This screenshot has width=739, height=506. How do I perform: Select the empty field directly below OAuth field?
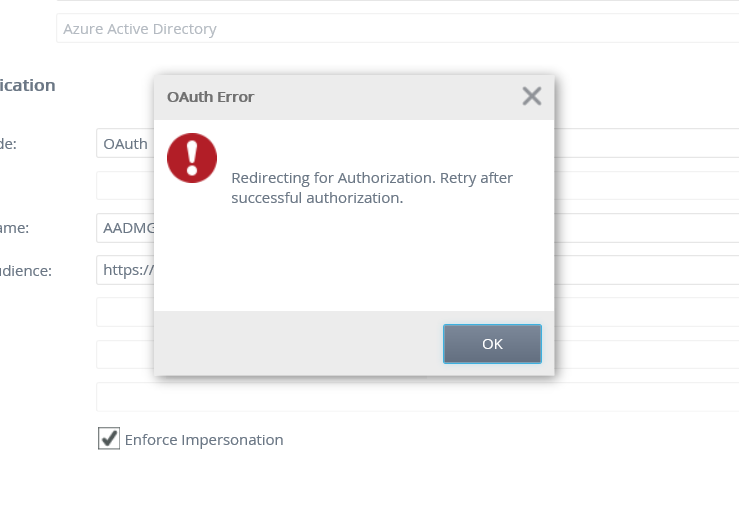point(125,186)
